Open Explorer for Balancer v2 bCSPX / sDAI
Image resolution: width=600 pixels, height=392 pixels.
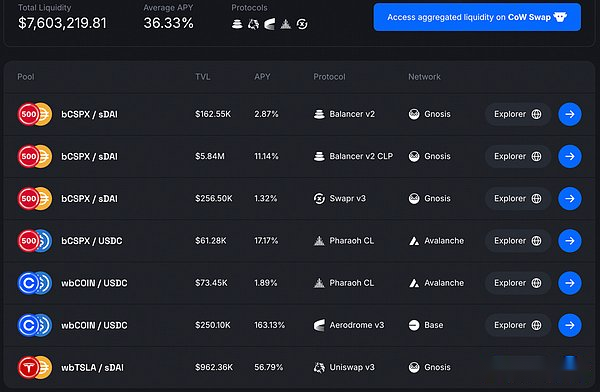pyautogui.click(x=517, y=114)
